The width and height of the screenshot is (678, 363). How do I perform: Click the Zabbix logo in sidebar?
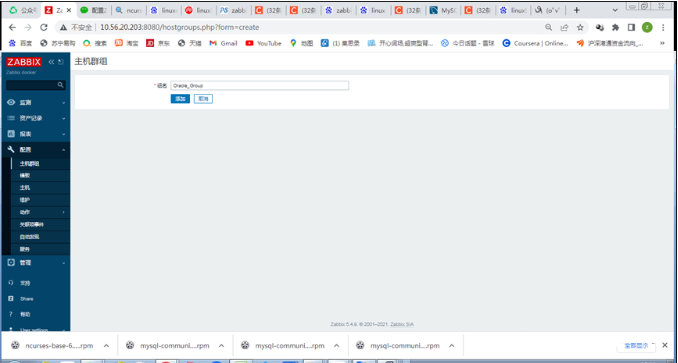(x=24, y=62)
